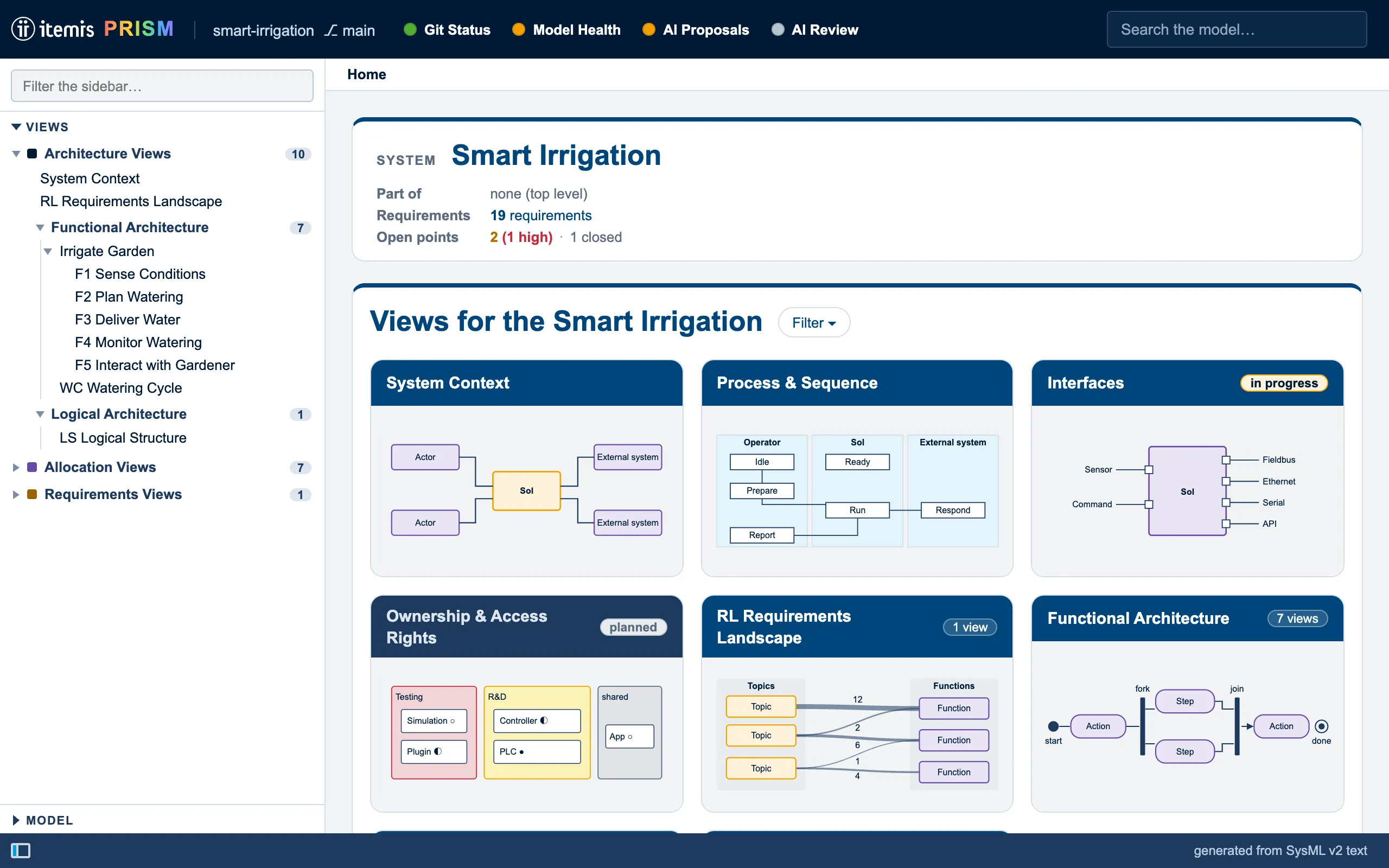
Task: Open the Filter dropdown for views
Action: [x=813, y=323]
